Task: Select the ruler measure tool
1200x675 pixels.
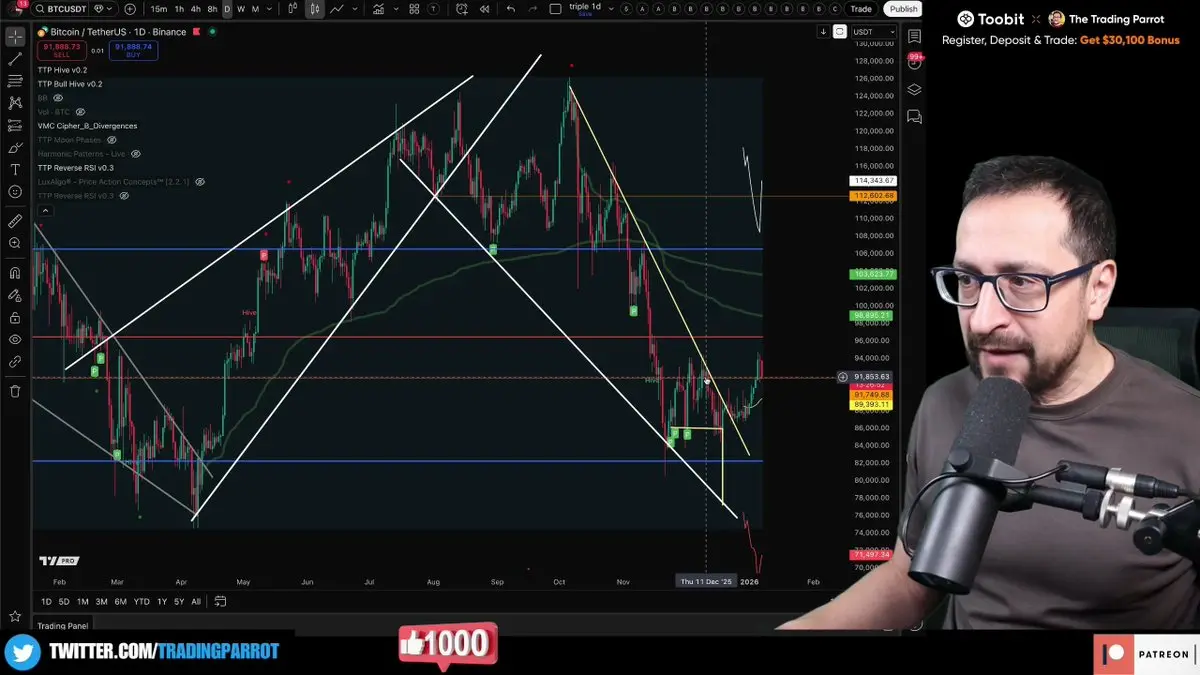Action: click(x=15, y=220)
